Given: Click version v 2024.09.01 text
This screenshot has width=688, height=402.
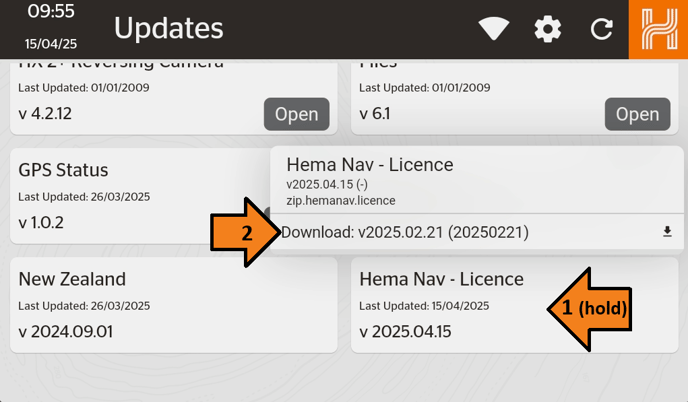Looking at the screenshot, I should 65,331.
